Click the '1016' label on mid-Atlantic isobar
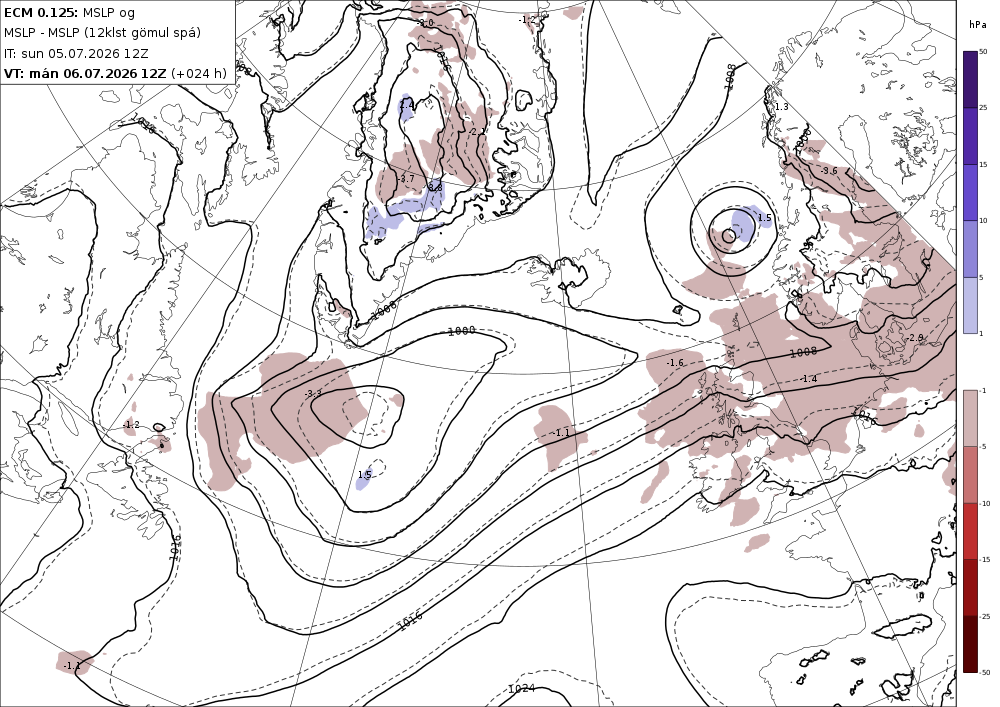This screenshot has width=1000, height=707. [x=410, y=620]
